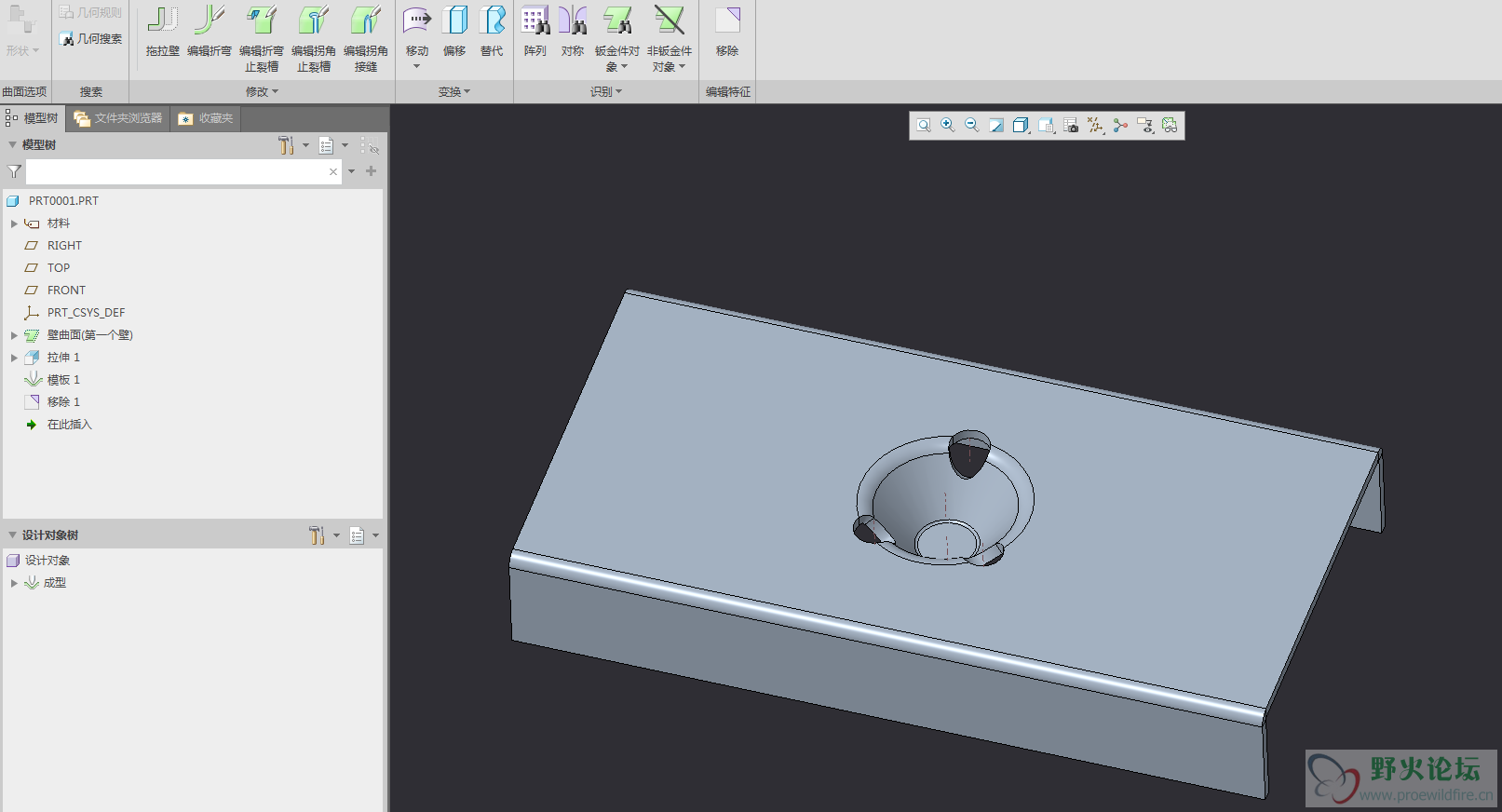Open 编辑折弯止裂槽 bend relief editor
The width and height of the screenshot is (1502, 812).
(x=262, y=39)
